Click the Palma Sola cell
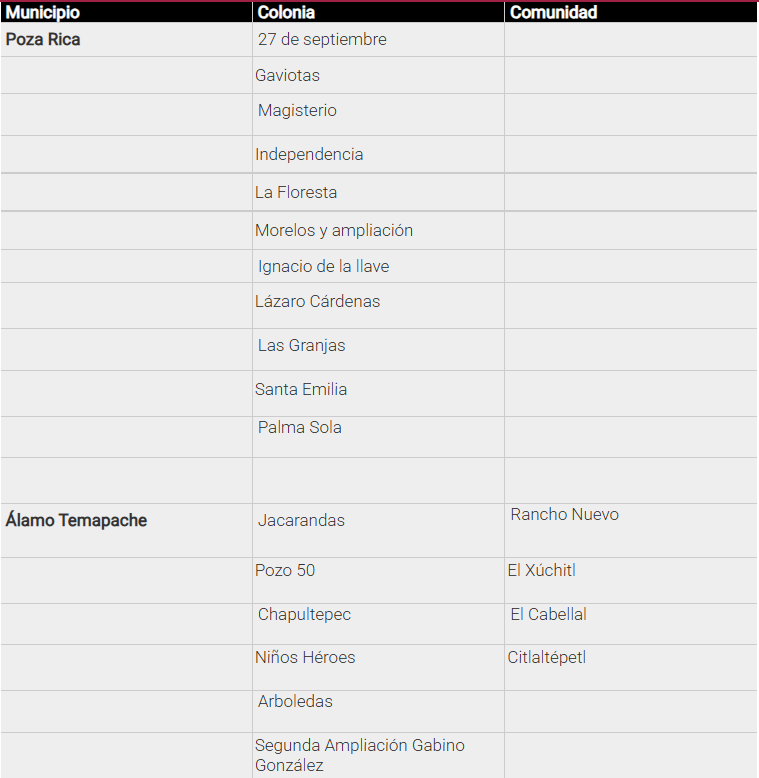 tap(300, 428)
